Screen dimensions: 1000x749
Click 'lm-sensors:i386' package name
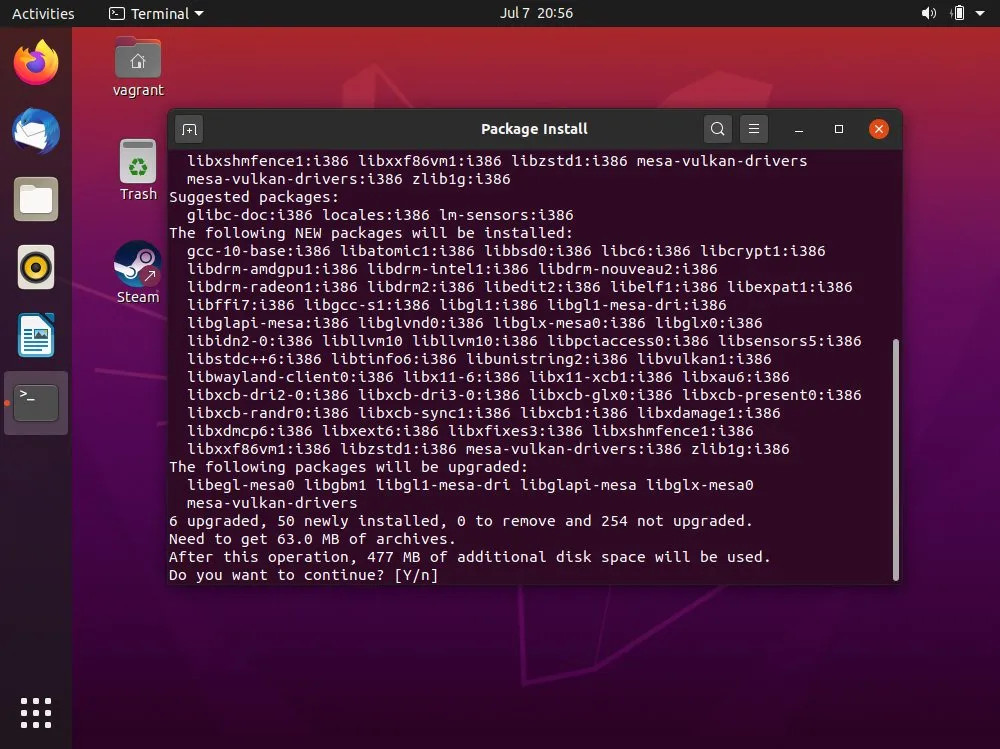(x=506, y=215)
